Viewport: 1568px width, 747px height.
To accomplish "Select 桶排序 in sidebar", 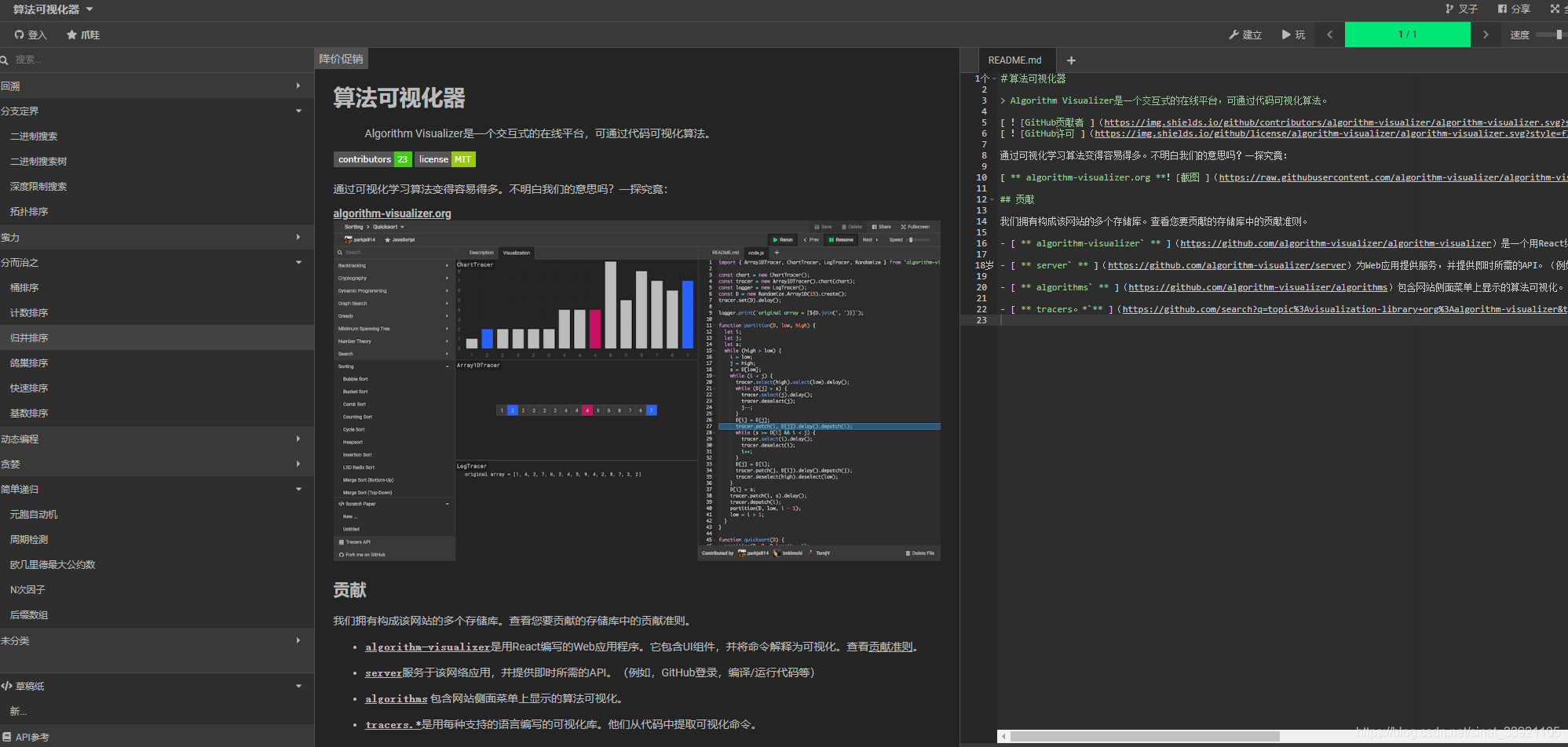I will click(157, 287).
